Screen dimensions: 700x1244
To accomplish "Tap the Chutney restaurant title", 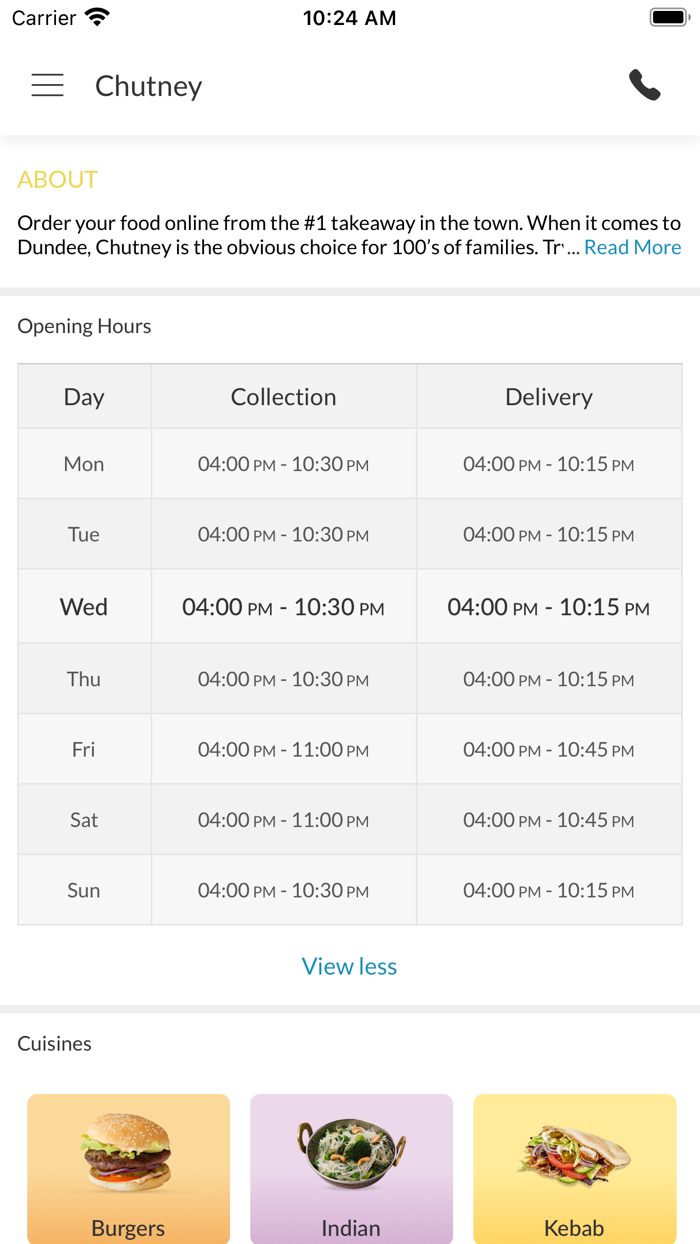I will pyautogui.click(x=149, y=87).
